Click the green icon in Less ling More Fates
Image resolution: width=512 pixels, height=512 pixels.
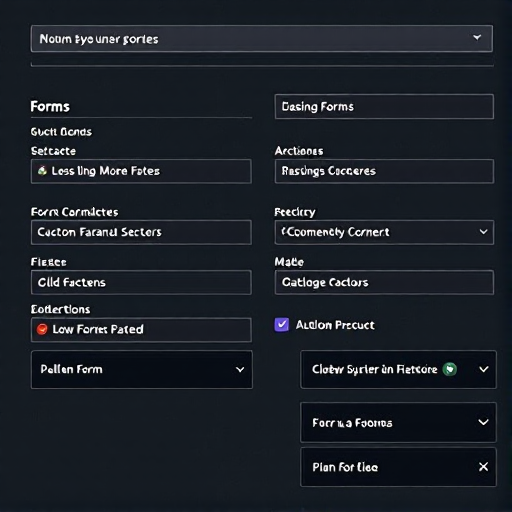click(42, 171)
